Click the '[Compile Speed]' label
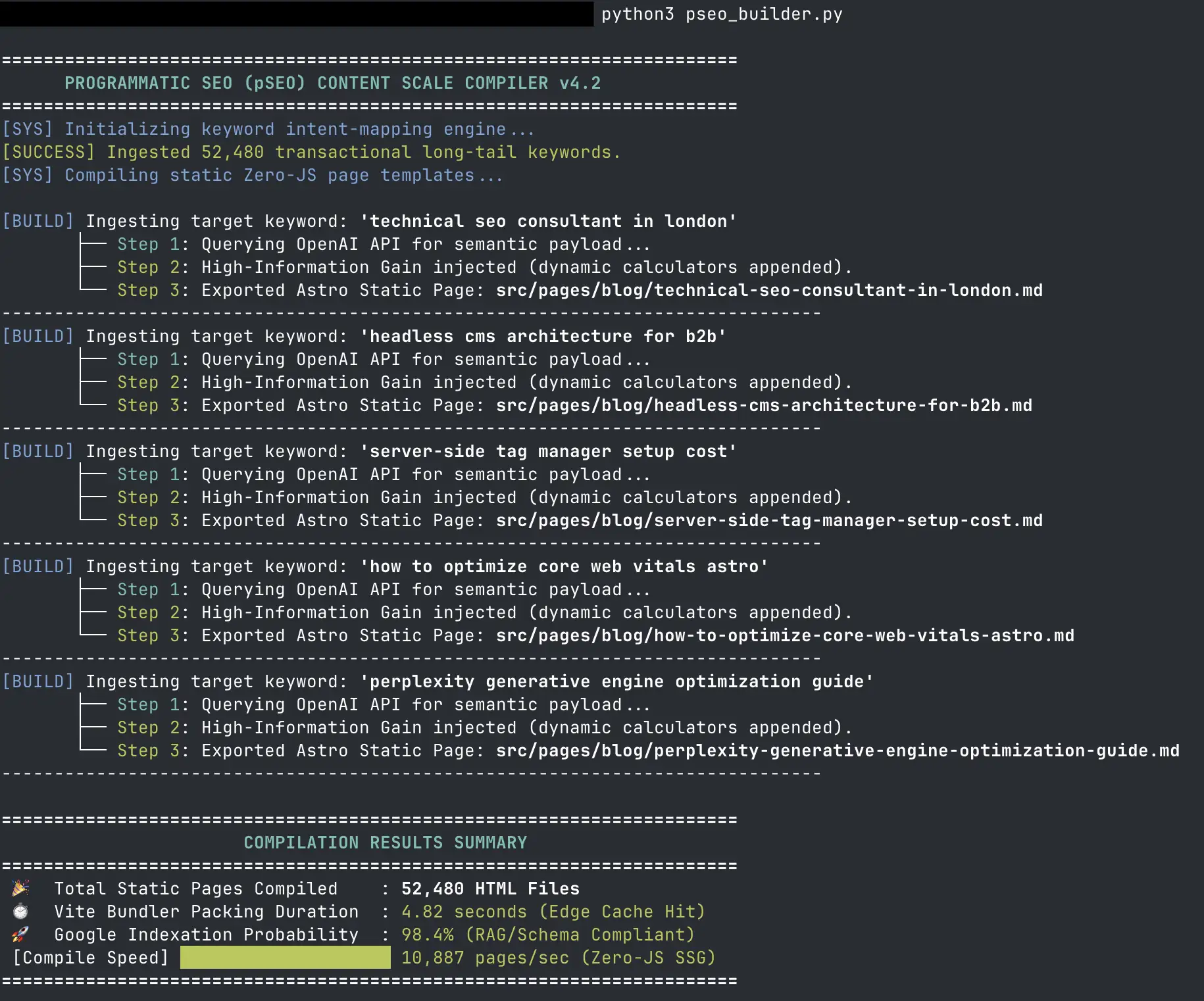The width and height of the screenshot is (1204, 1001). pos(91,958)
